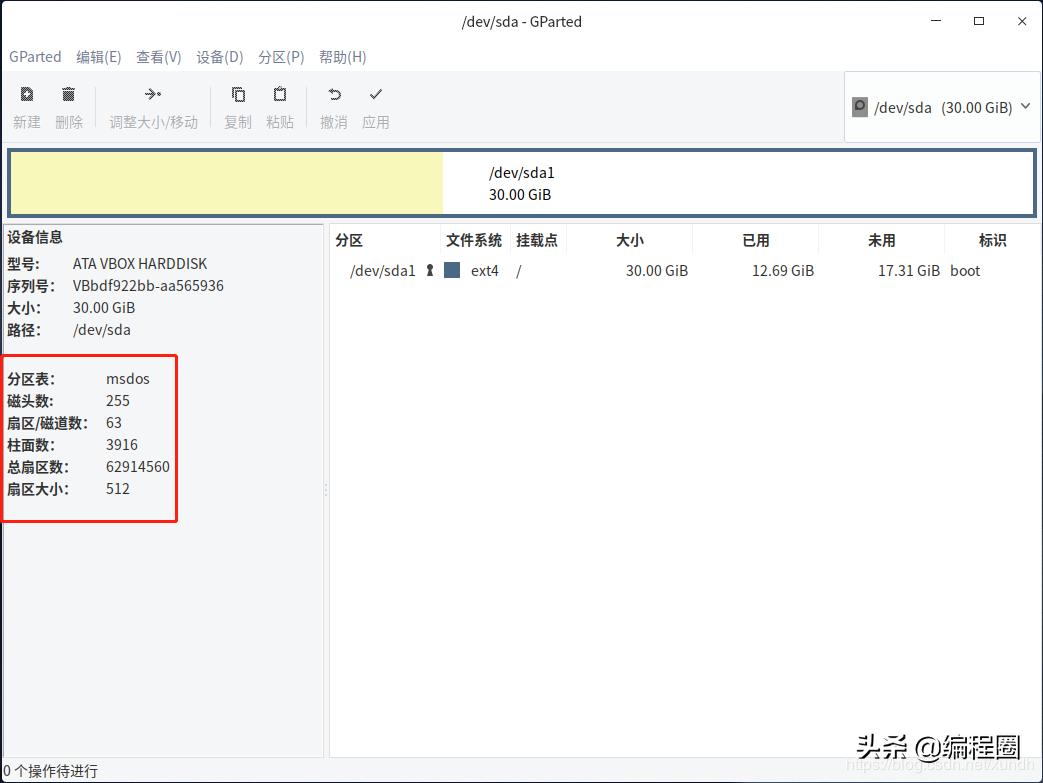Click the Paste partition icon (粘贴)
1043x783 pixels.
click(279, 105)
